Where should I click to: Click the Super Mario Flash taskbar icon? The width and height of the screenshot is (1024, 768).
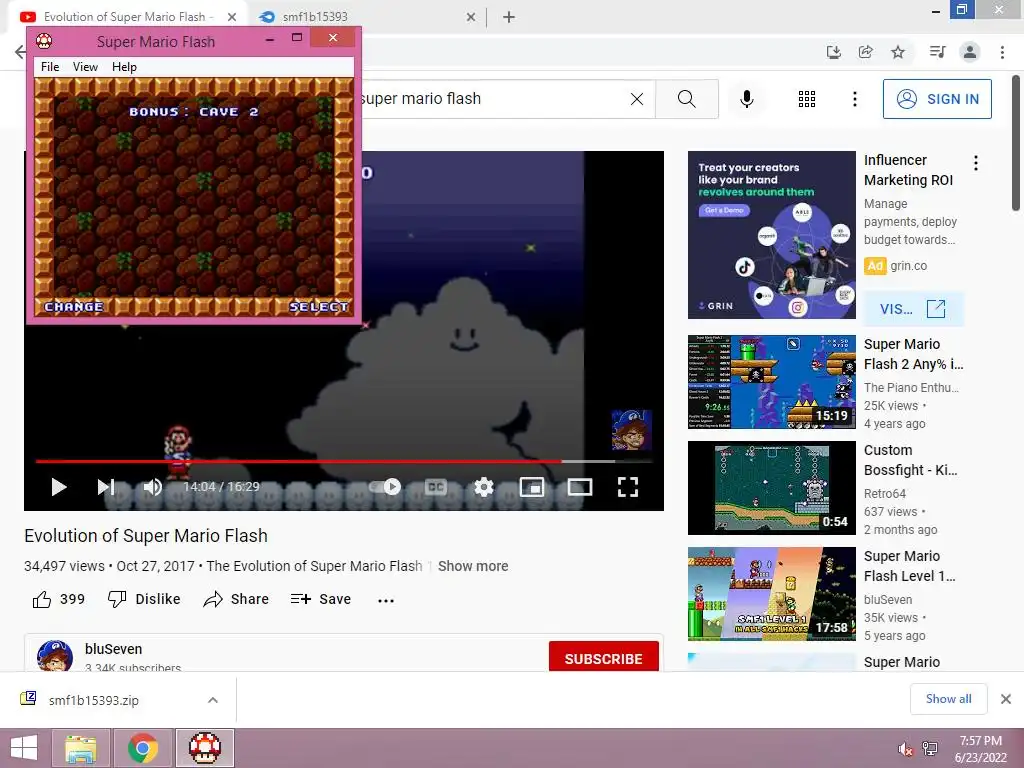(205, 748)
